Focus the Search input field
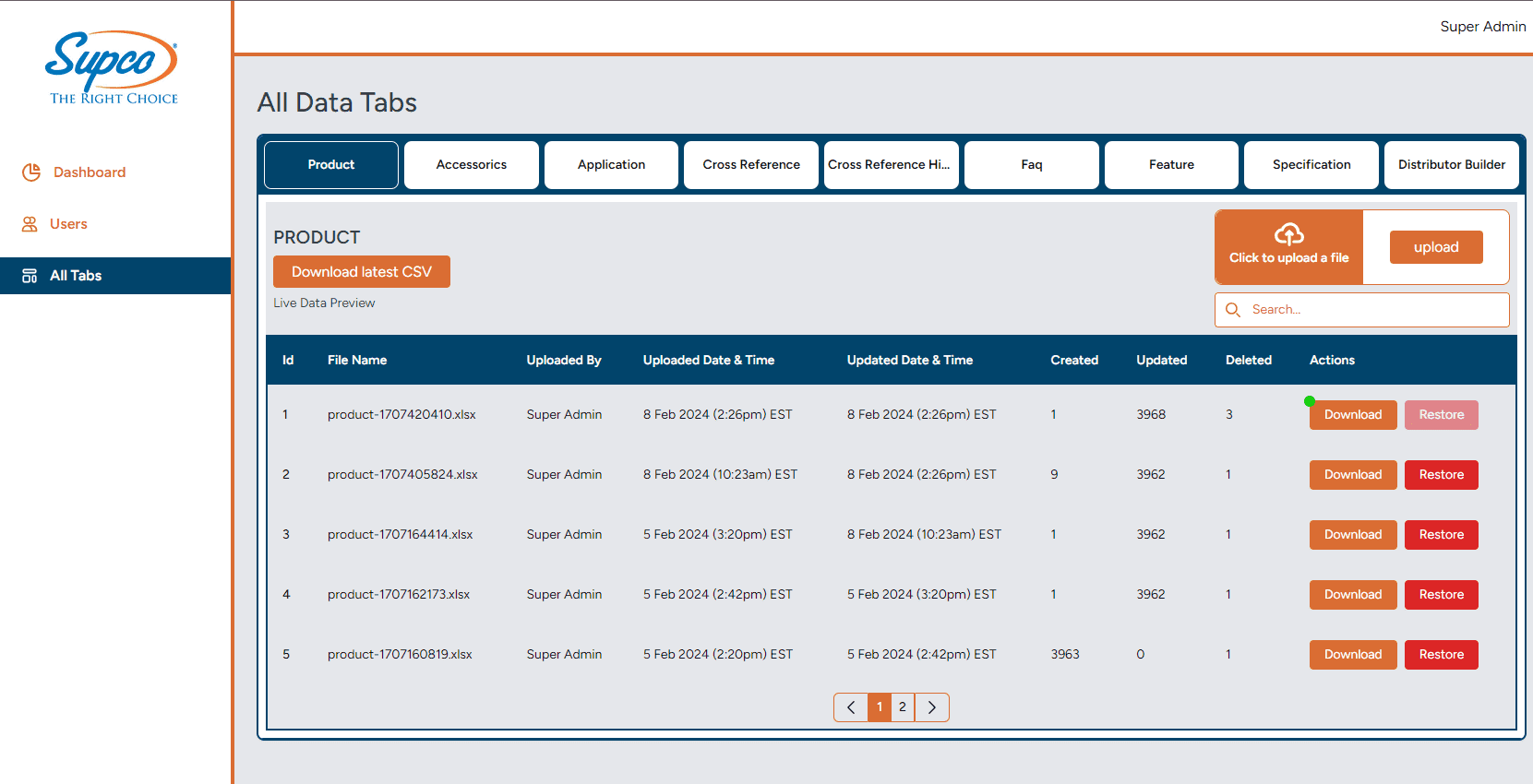This screenshot has height=784, width=1533. click(x=1362, y=310)
